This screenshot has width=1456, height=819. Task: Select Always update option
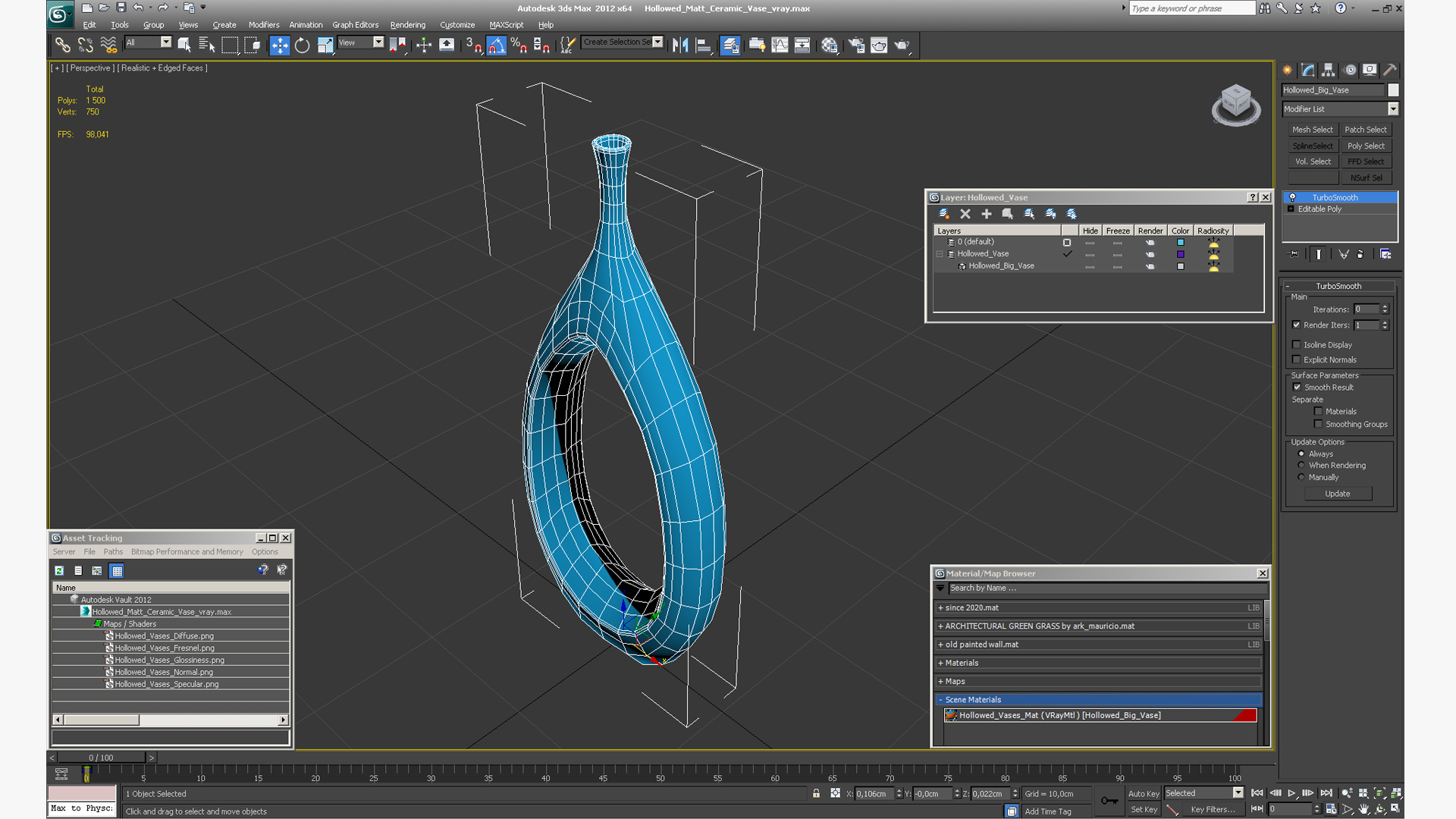coord(1301,453)
